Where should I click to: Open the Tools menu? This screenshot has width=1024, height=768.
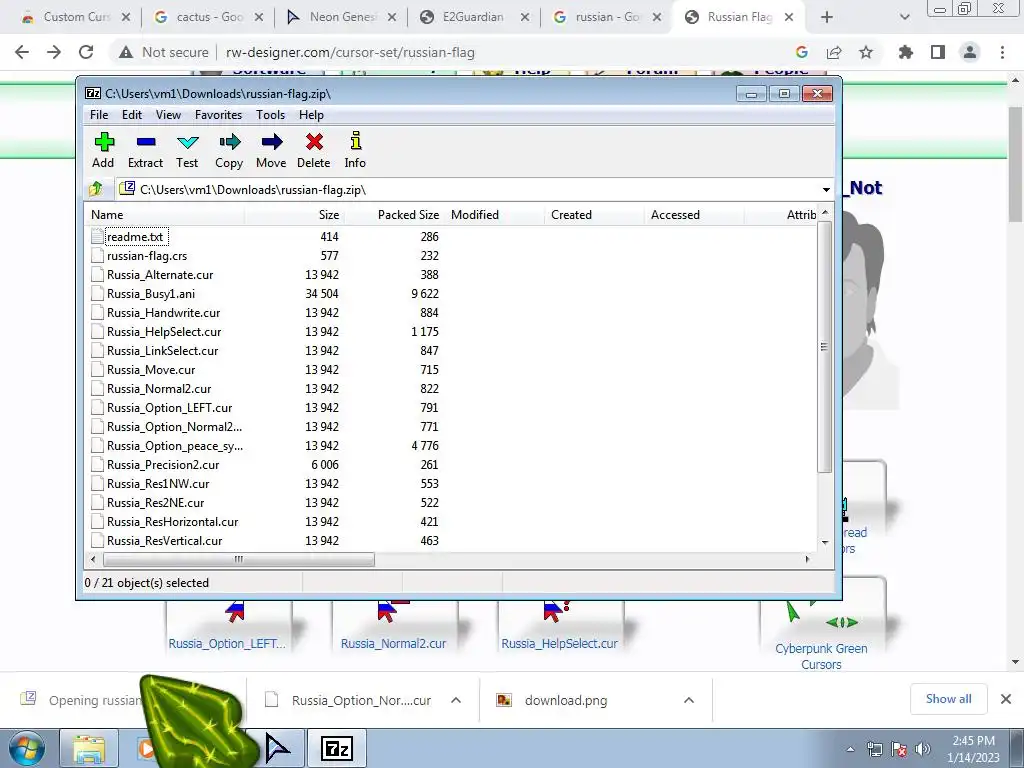tap(270, 115)
